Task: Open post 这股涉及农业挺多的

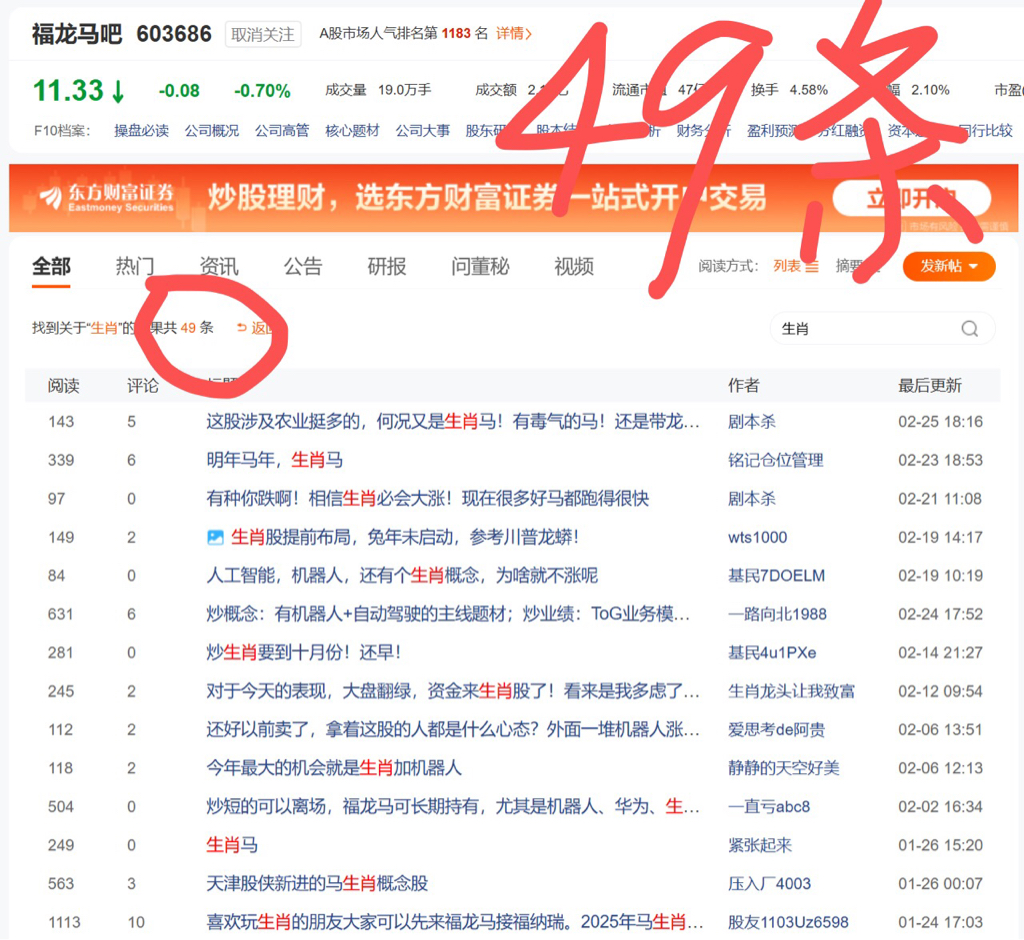Action: click(x=453, y=422)
